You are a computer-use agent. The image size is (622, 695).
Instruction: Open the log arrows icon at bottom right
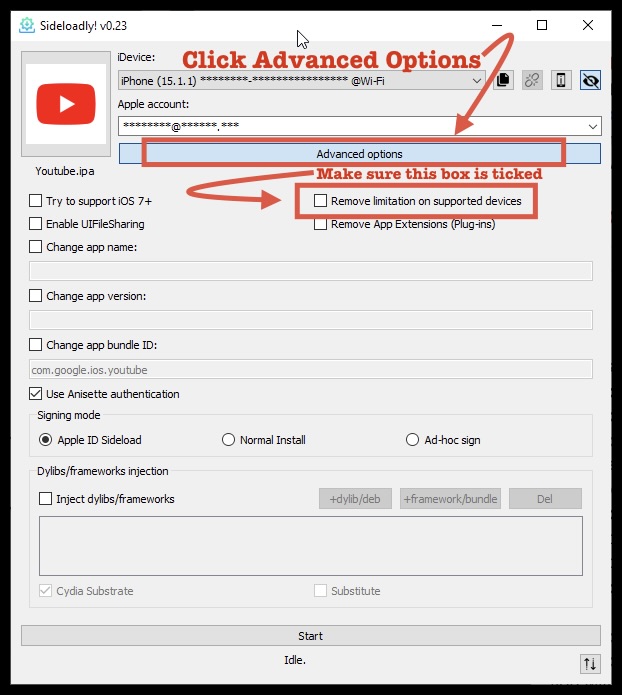tap(590, 664)
